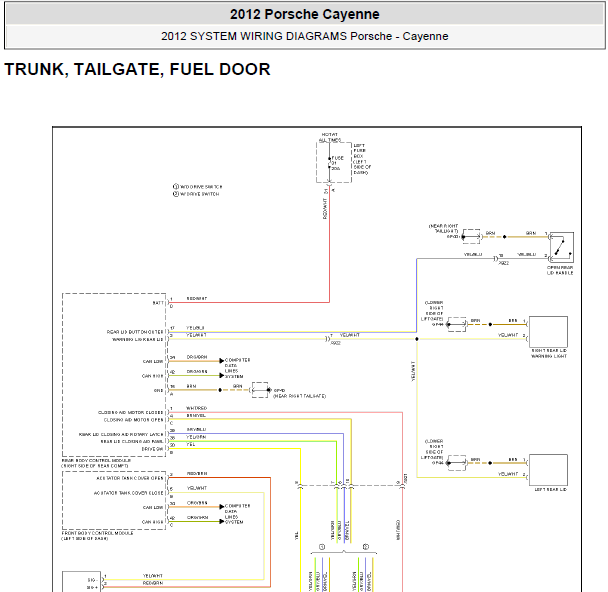The width and height of the screenshot is (608, 592).
Task: Click the 'HOT AT ALL TIMES' label
Action: (x=330, y=137)
